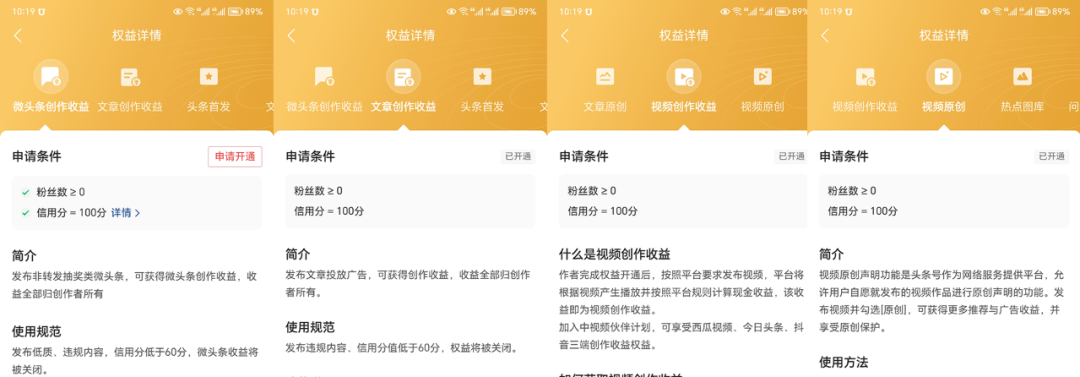1080x377 pixels.
Task: Tap back arrow on screen with 文章创作收益 selected
Action: [x=291, y=37]
